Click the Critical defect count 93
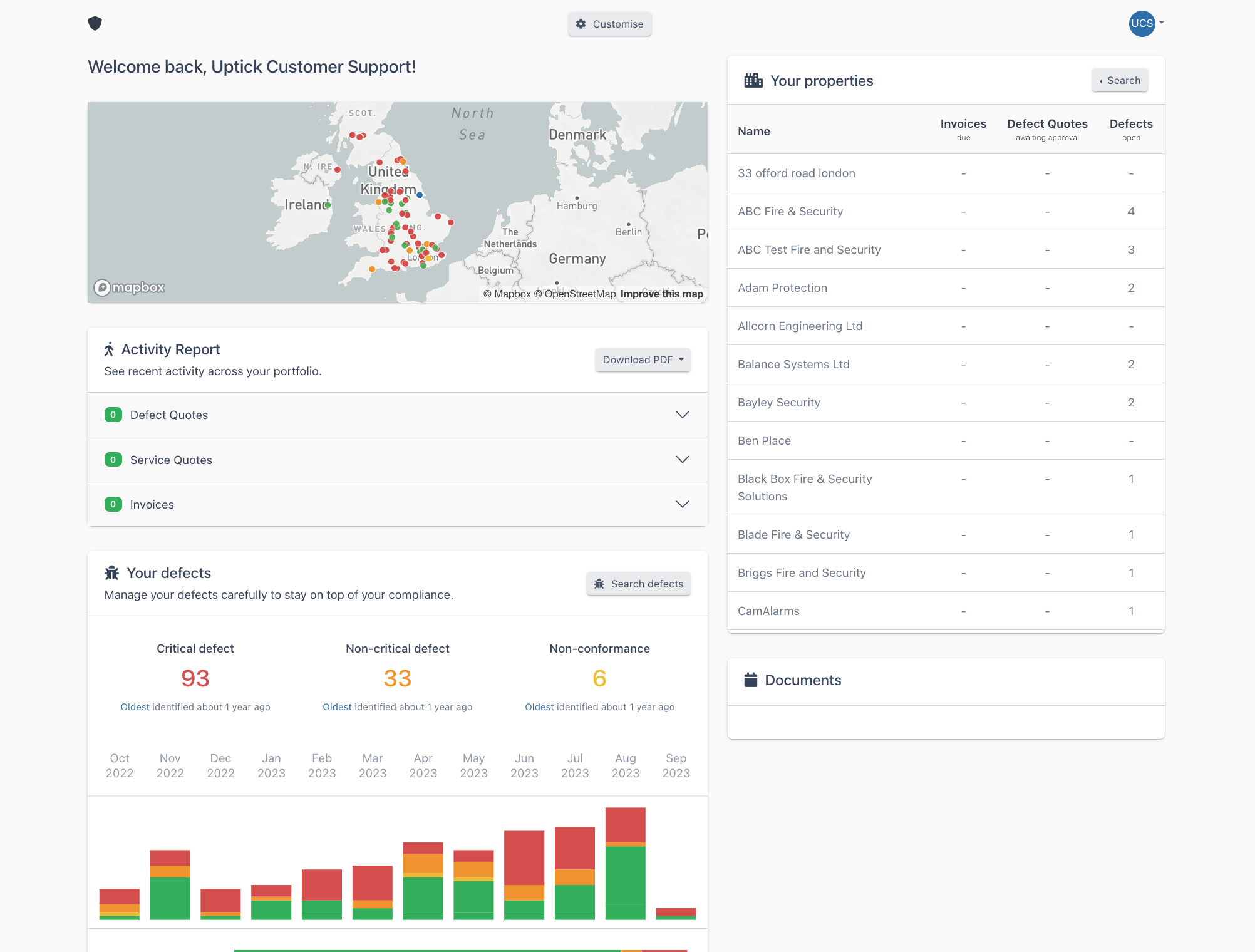This screenshot has width=1255, height=952. coord(195,678)
